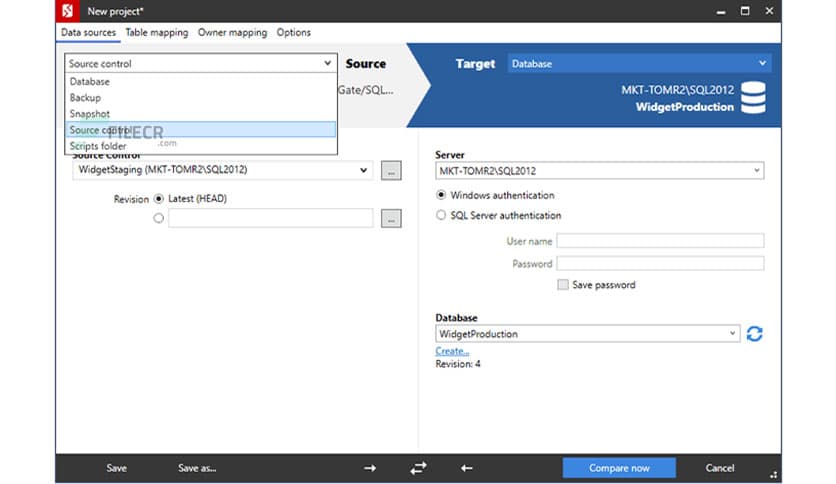The height and width of the screenshot is (484, 836).
Task: Choose SQL Server authentication
Action: tap(441, 215)
